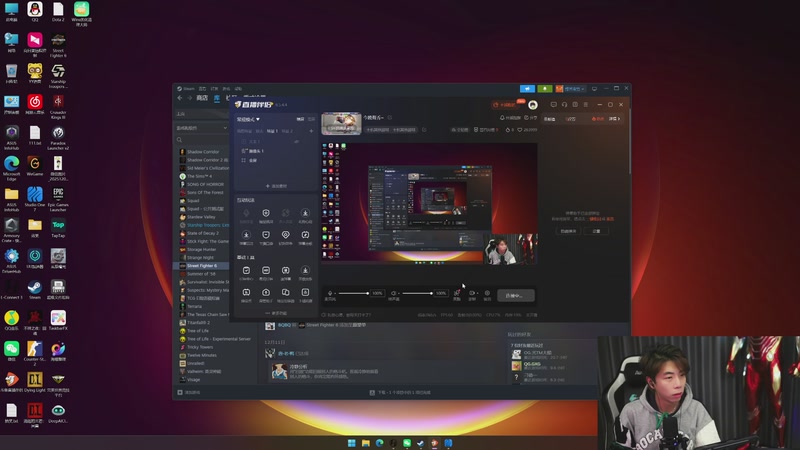The height and width of the screenshot is (450, 800).
Task: Click 添加游戏 at the bottom of Steam
Action: [189, 392]
